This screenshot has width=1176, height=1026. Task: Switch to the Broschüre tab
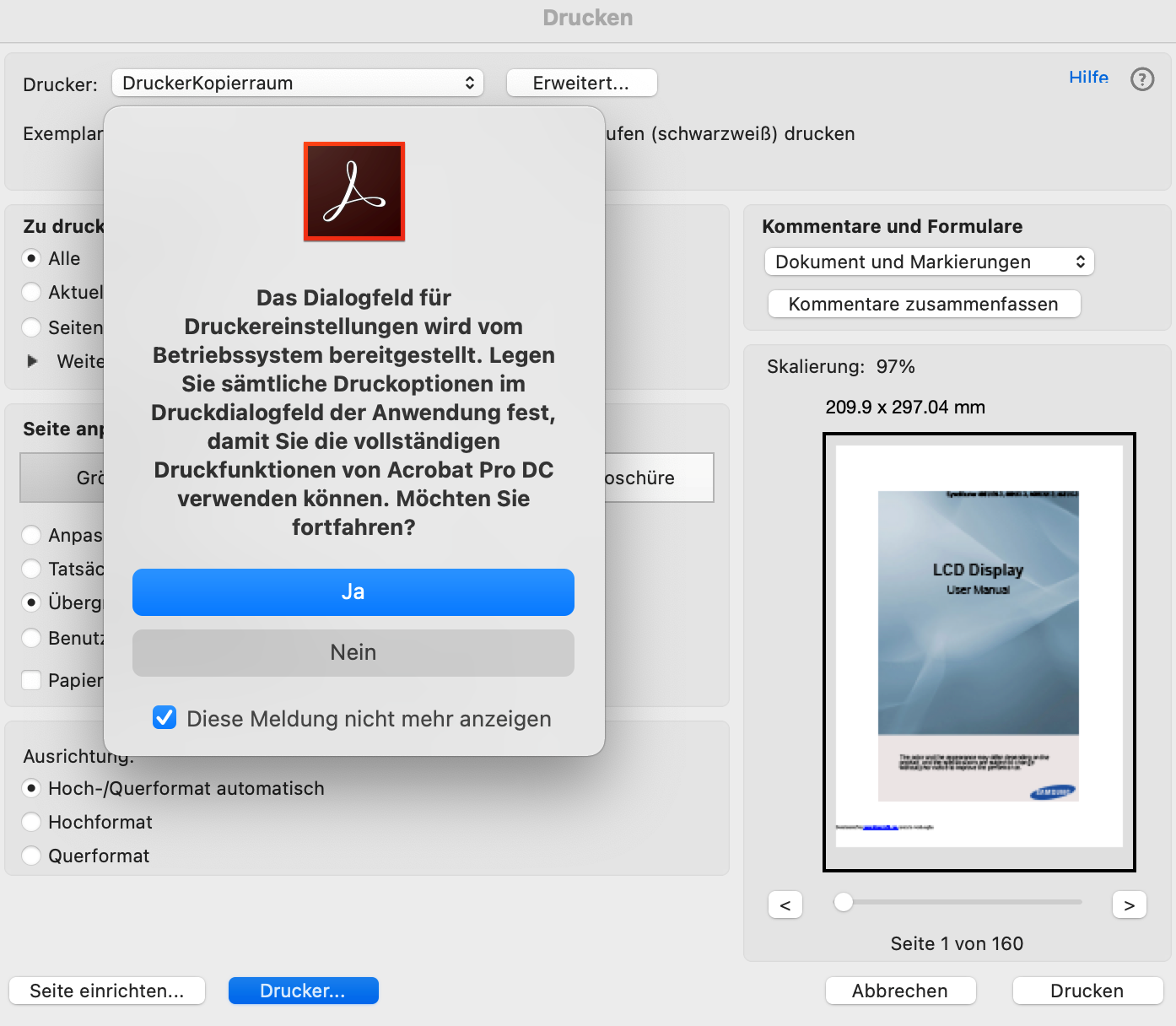pyautogui.click(x=659, y=478)
